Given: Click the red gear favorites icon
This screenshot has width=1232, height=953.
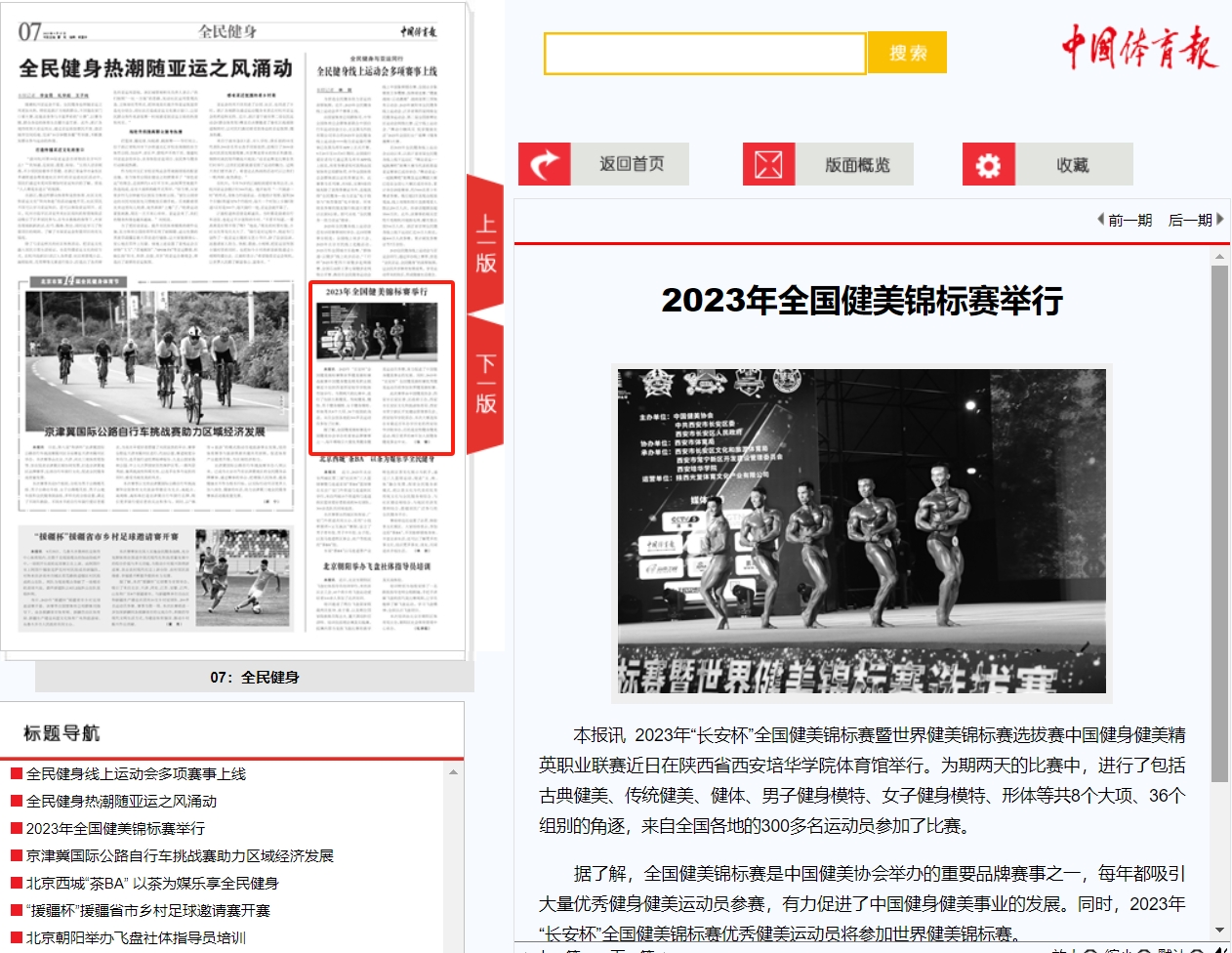Looking at the screenshot, I should 988,164.
